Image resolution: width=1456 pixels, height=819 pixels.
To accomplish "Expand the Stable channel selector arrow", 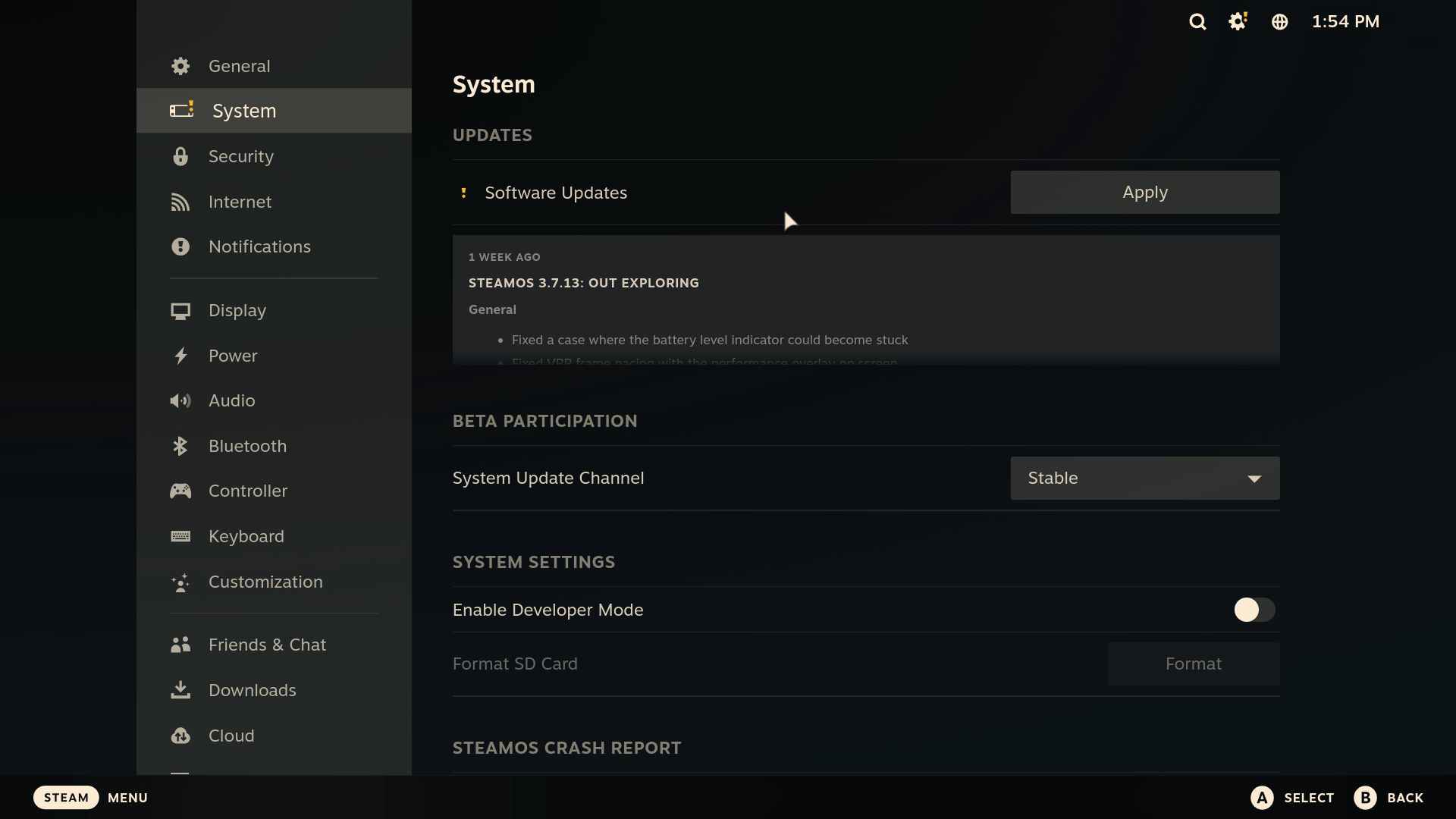I will point(1255,478).
